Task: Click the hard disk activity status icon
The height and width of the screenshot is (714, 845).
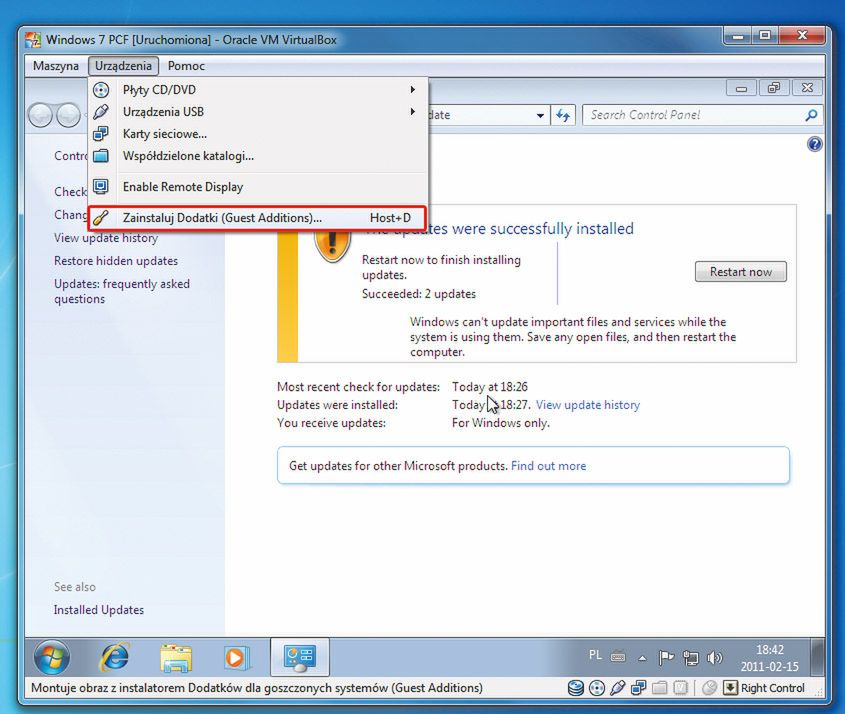Action: 576,688
